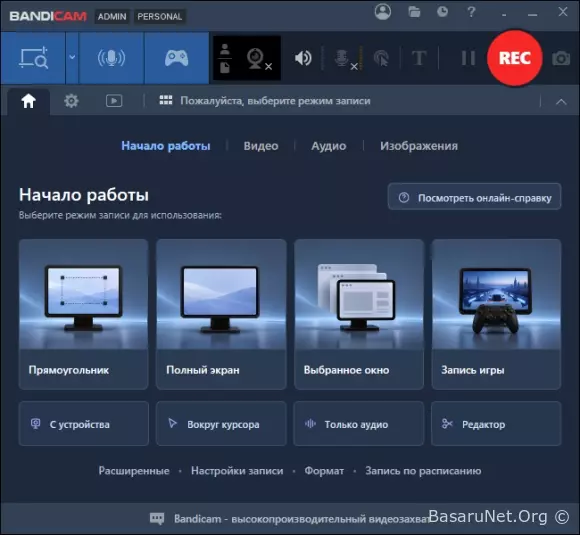Toggle the text overlay T icon
The height and width of the screenshot is (535, 580).
(419, 58)
